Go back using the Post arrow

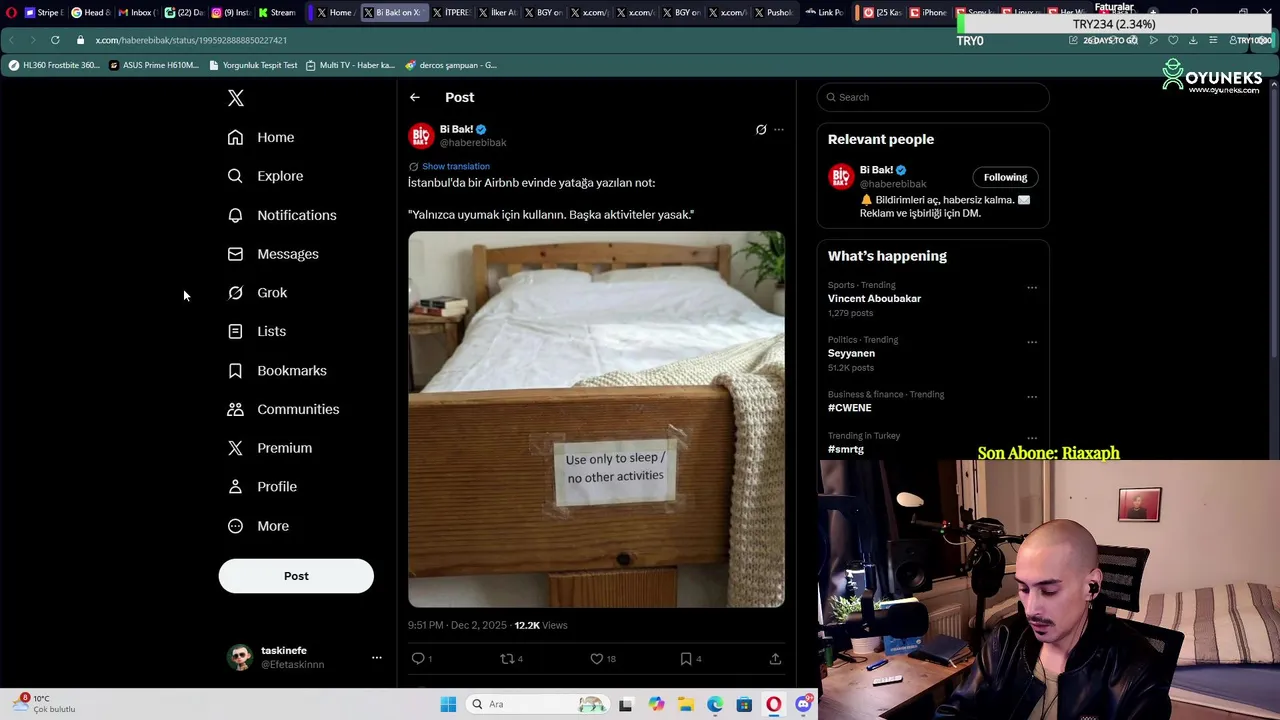click(415, 97)
